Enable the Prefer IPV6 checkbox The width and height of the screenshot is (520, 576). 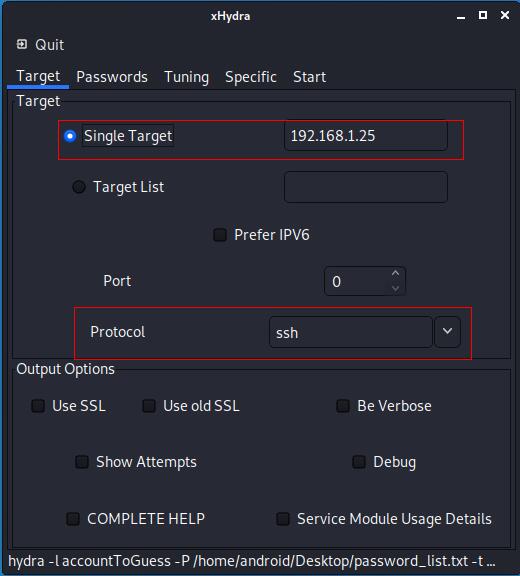pyautogui.click(x=220, y=235)
